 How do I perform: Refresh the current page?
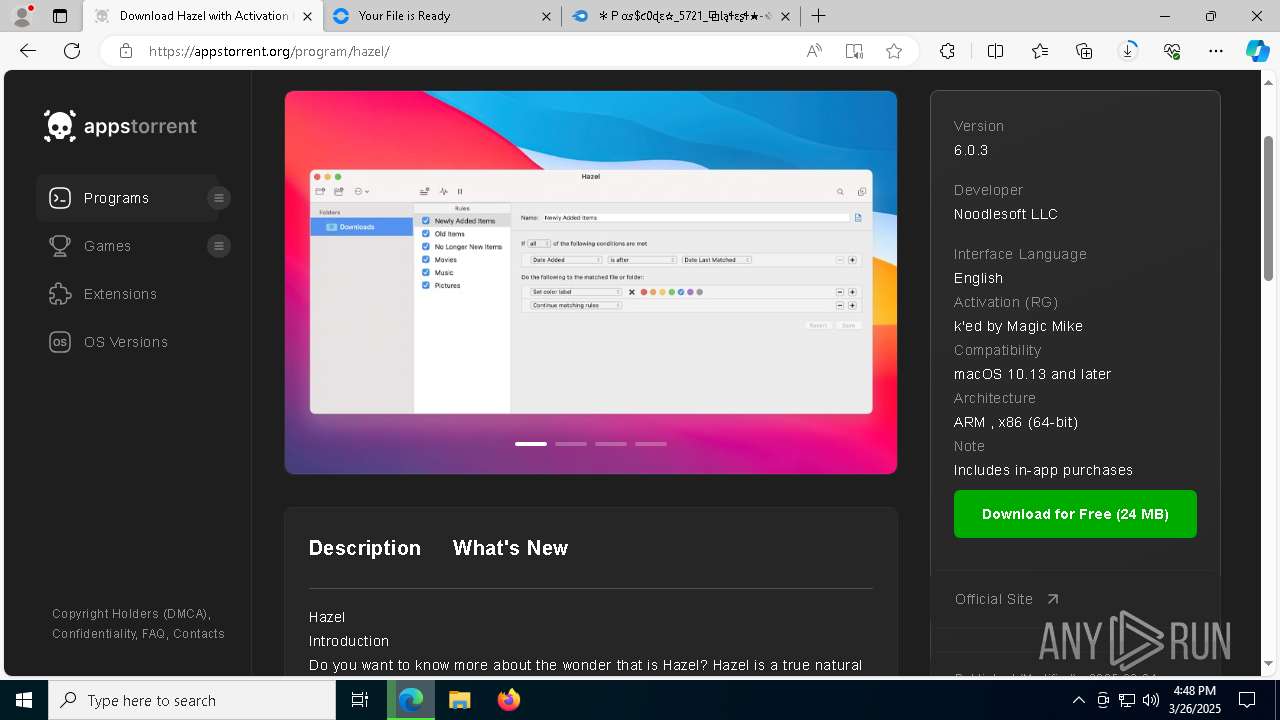click(x=72, y=51)
